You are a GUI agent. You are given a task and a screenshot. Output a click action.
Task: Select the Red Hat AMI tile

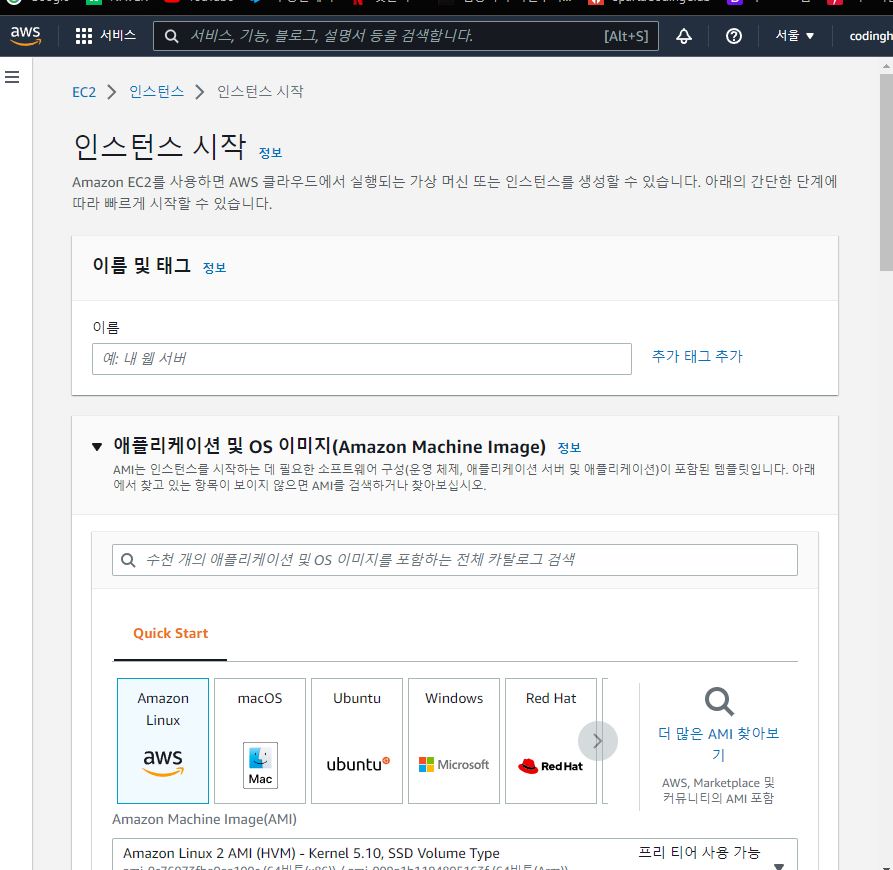[x=551, y=740]
